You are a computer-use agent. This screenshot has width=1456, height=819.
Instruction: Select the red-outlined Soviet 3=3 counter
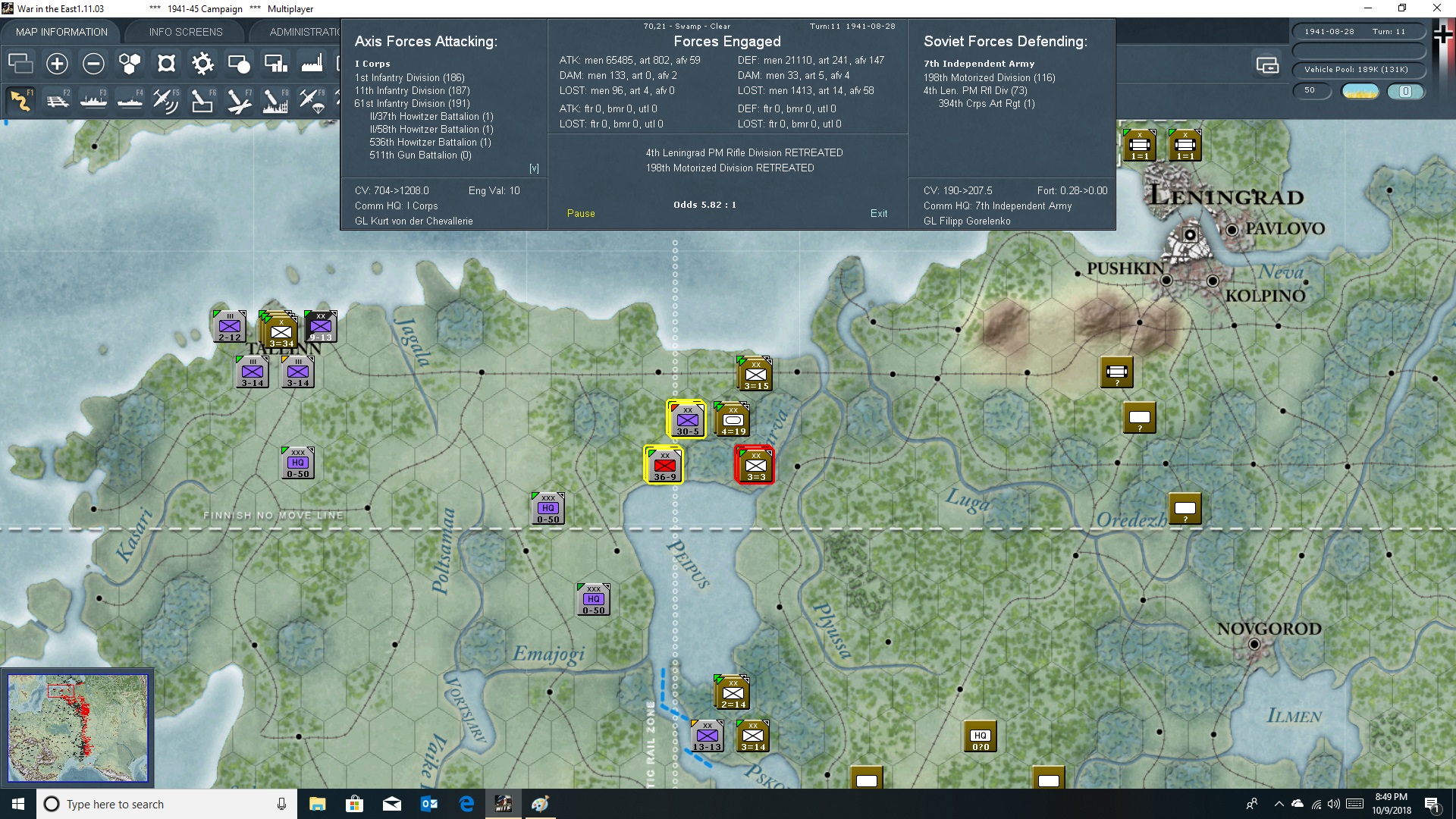(755, 464)
